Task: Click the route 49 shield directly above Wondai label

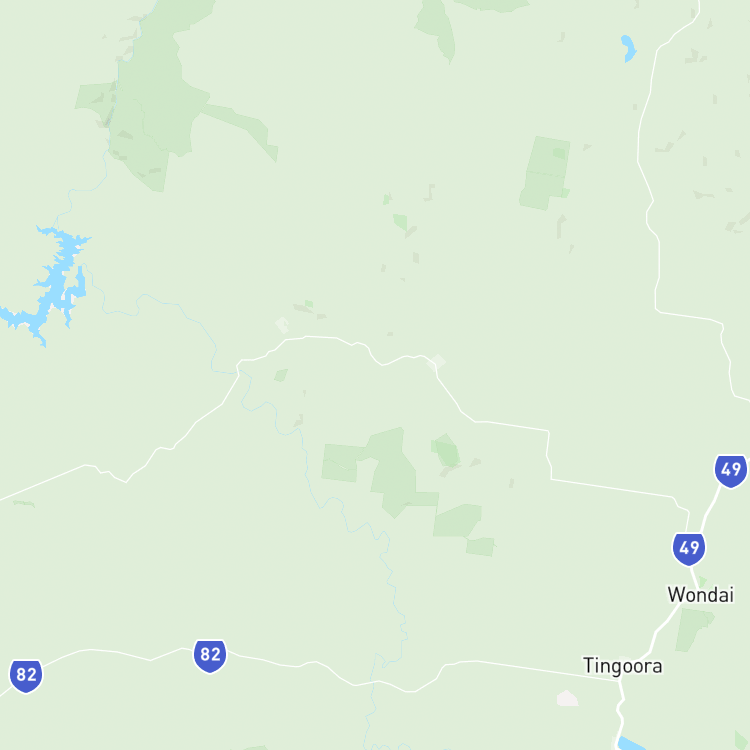Action: [689, 549]
